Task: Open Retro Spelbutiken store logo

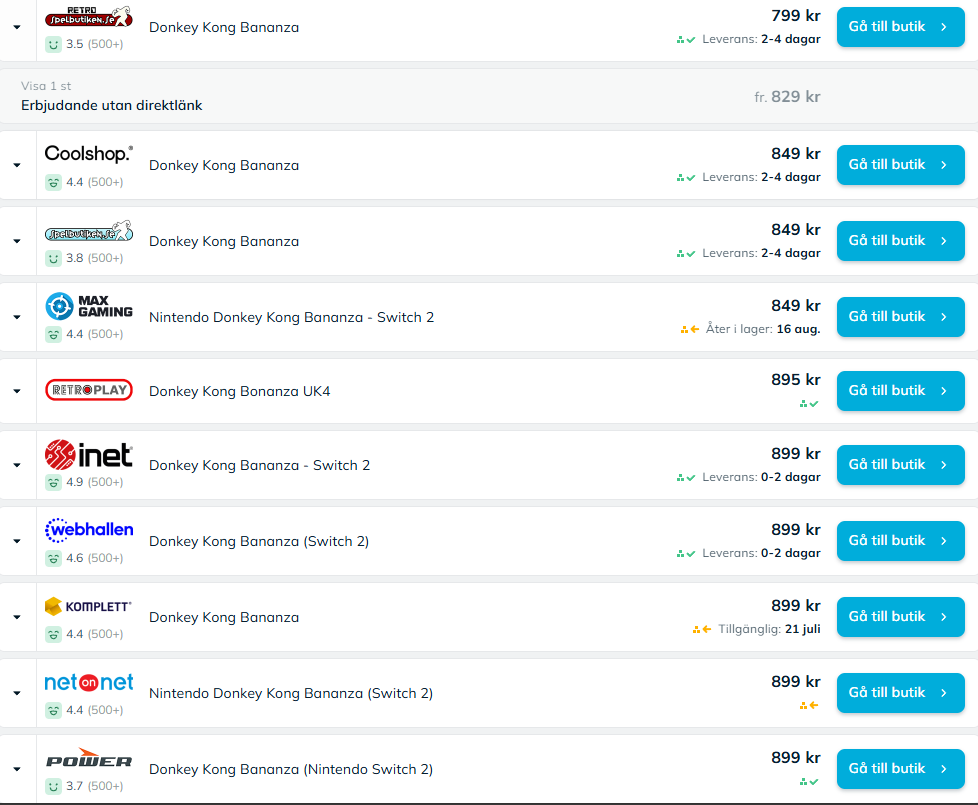Action: coord(89,17)
